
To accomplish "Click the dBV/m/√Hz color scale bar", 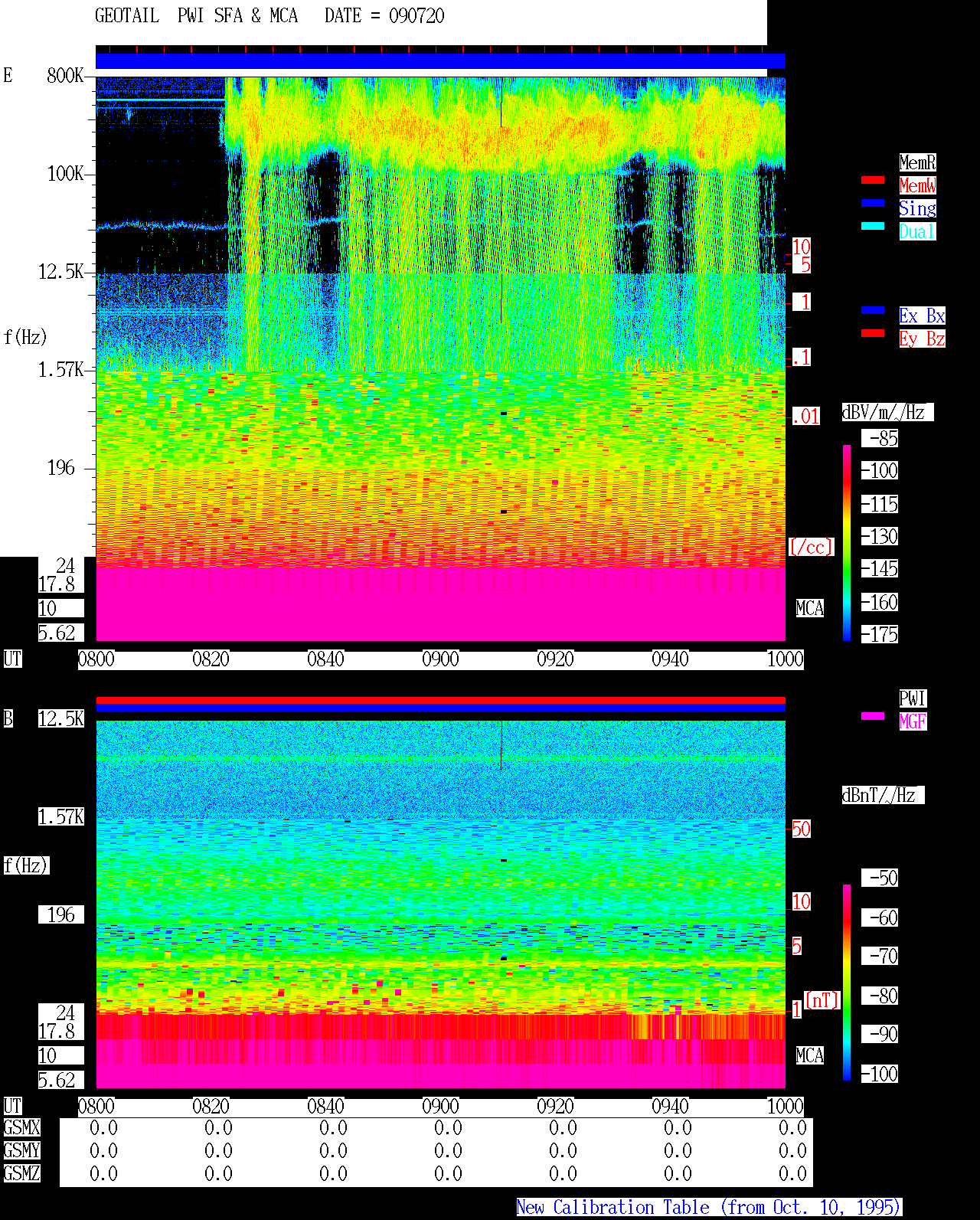I will (847, 543).
